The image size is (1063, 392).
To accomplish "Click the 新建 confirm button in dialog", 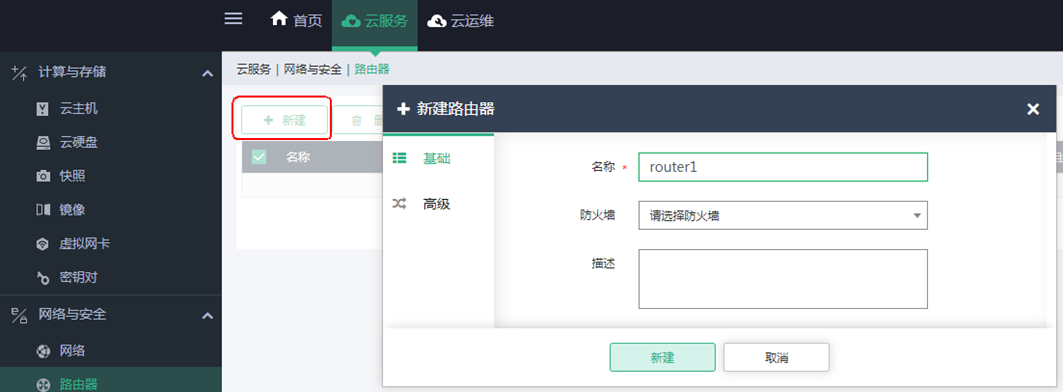I will tap(662, 357).
